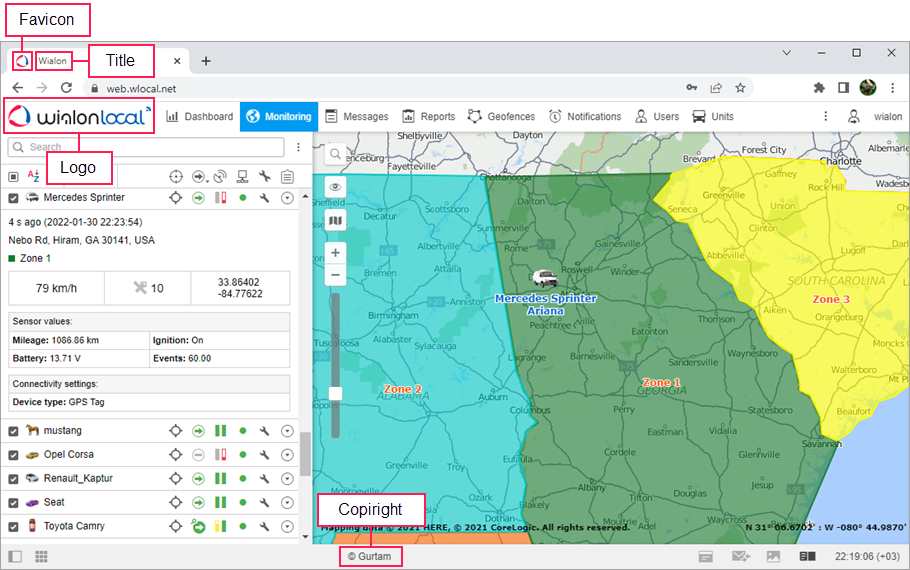Image resolution: width=910 pixels, height=570 pixels.
Task: Click the map zoom out minus button
Action: (336, 275)
